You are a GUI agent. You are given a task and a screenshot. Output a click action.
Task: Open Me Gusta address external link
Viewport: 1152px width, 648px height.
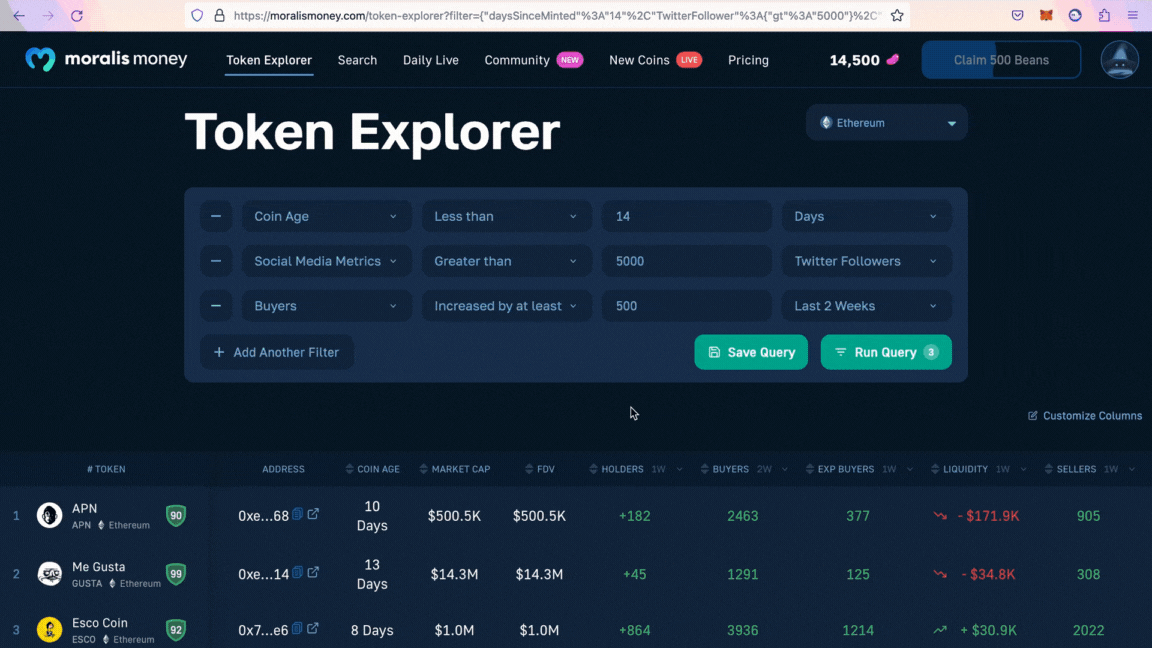point(313,572)
